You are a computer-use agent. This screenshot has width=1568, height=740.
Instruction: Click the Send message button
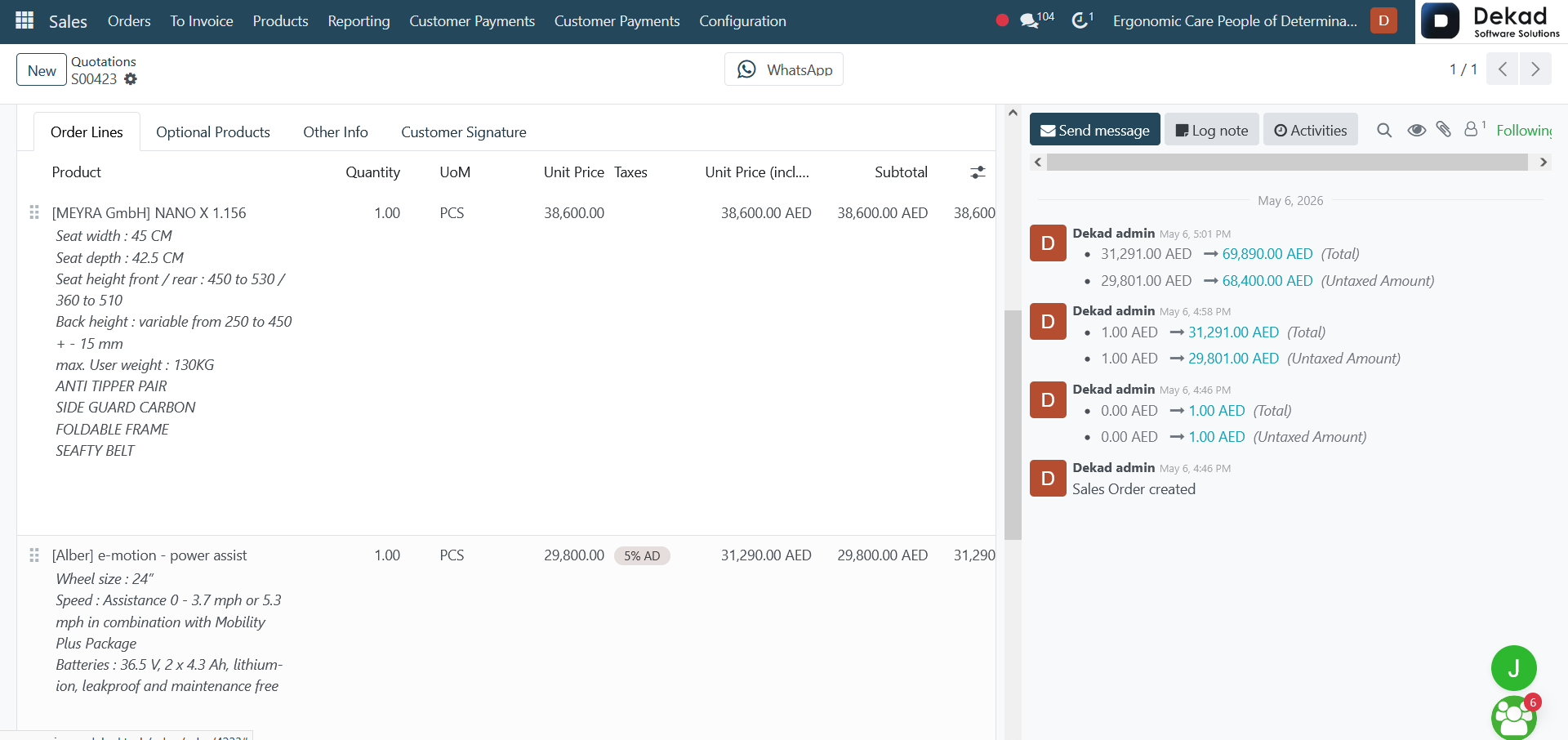pos(1094,130)
